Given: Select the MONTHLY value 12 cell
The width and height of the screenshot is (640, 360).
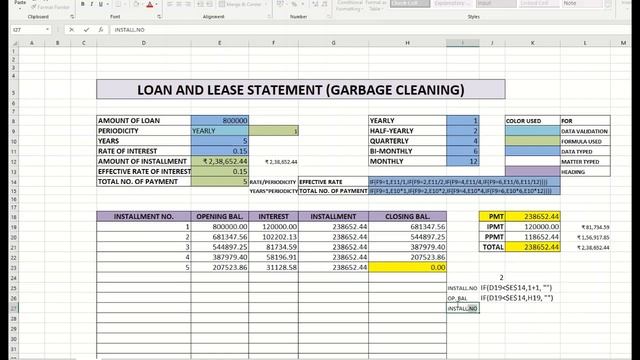Looking at the screenshot, I should click(463, 161).
